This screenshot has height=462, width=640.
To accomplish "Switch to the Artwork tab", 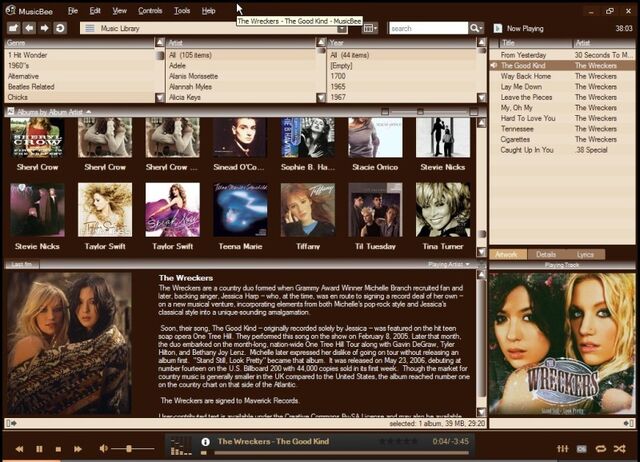I will 507,254.
